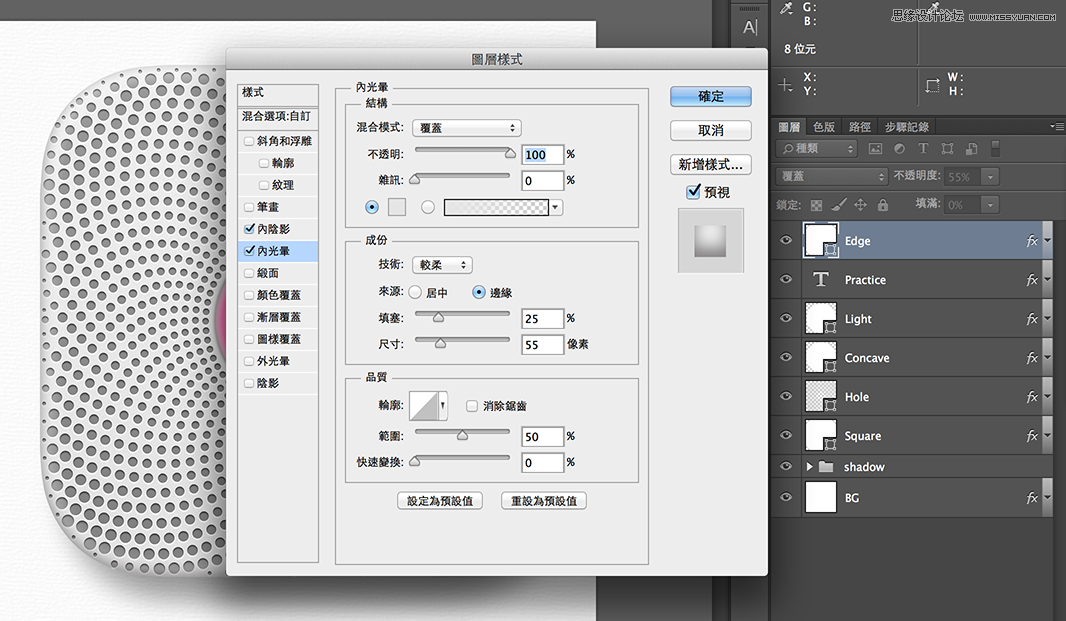The height and width of the screenshot is (621, 1066).
Task: Open the glow gradient picker arrow
Action: (x=556, y=207)
